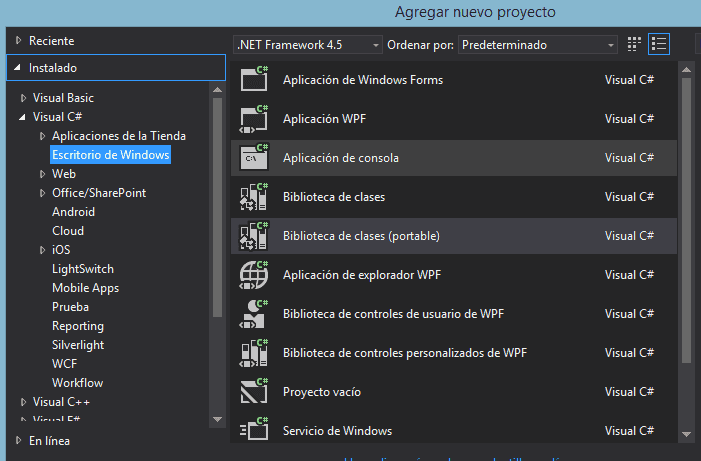The width and height of the screenshot is (701, 461).
Task: Choose Aplicación WPF template name
Action: pos(325,119)
